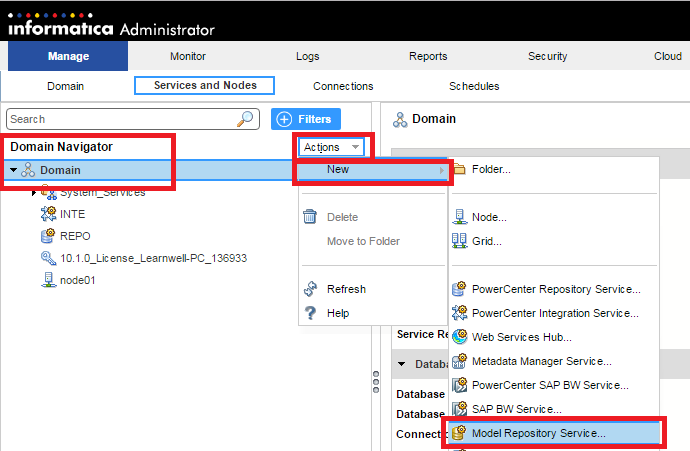Screen dimensions: 690x451
Task: Click the license key icon
Action: point(47,258)
